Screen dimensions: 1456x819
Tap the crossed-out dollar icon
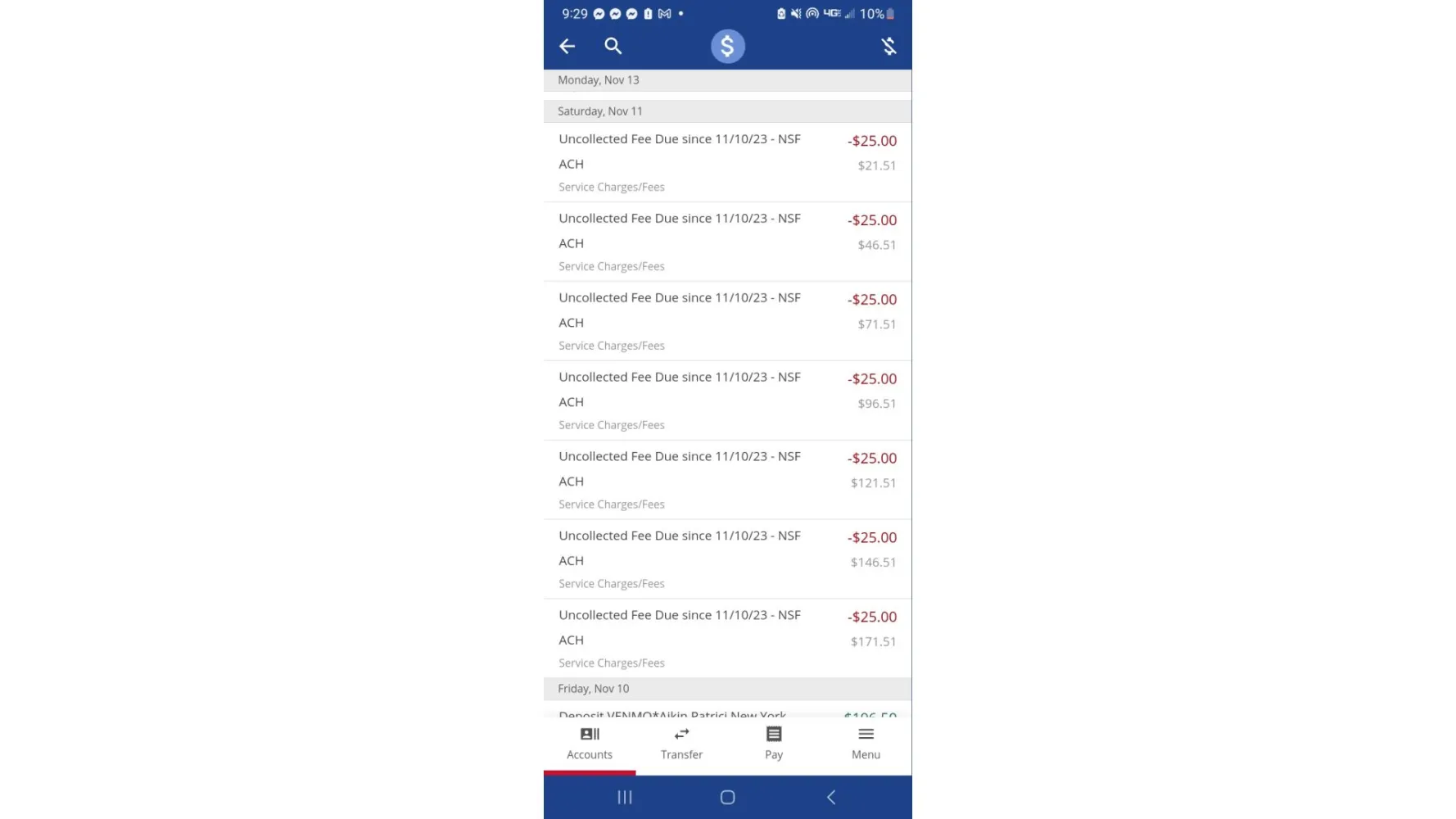coord(889,47)
